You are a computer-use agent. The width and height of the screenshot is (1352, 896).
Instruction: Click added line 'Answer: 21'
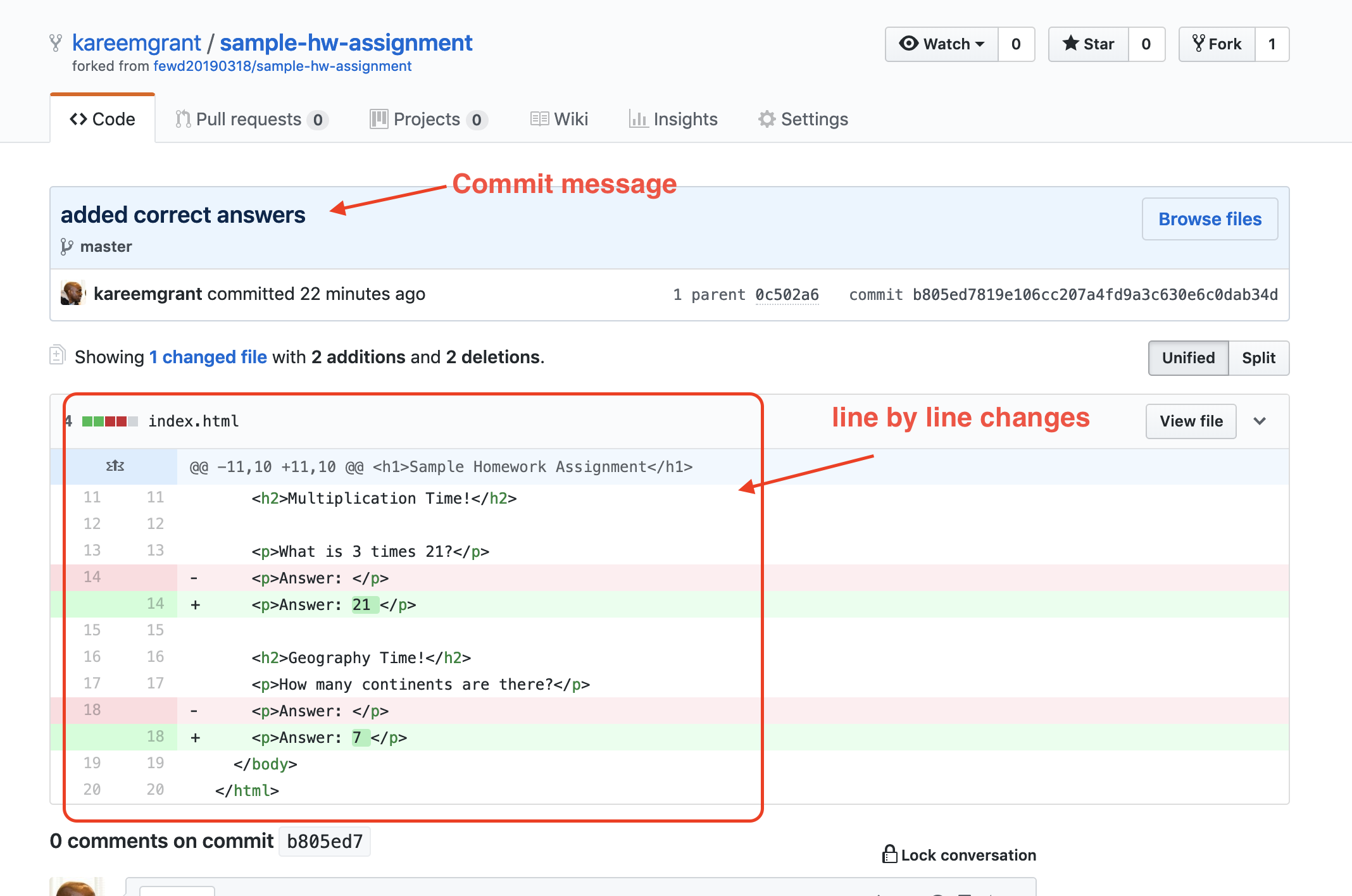334,605
